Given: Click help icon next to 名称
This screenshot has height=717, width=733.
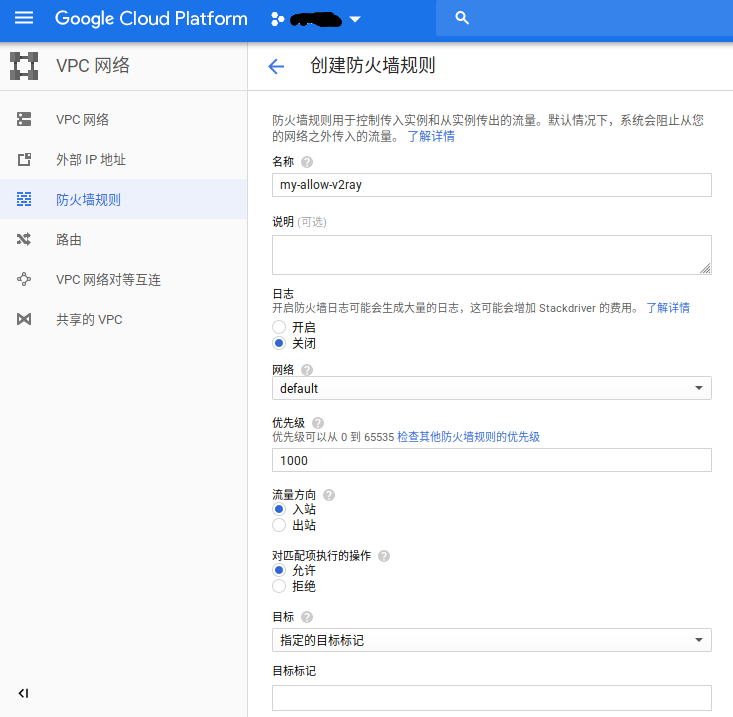Looking at the screenshot, I should tap(307, 162).
